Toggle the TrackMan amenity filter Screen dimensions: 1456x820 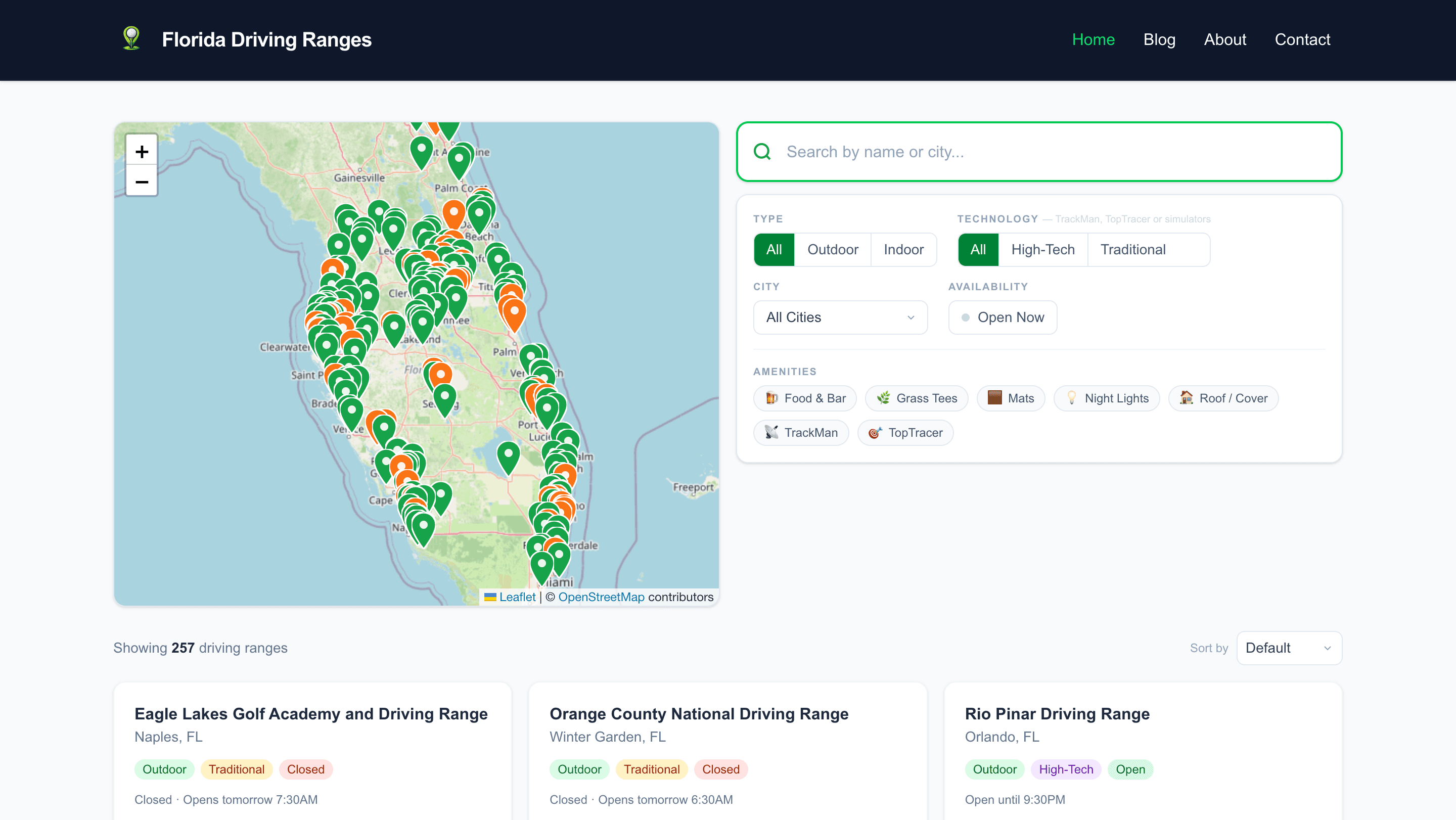[x=801, y=432]
